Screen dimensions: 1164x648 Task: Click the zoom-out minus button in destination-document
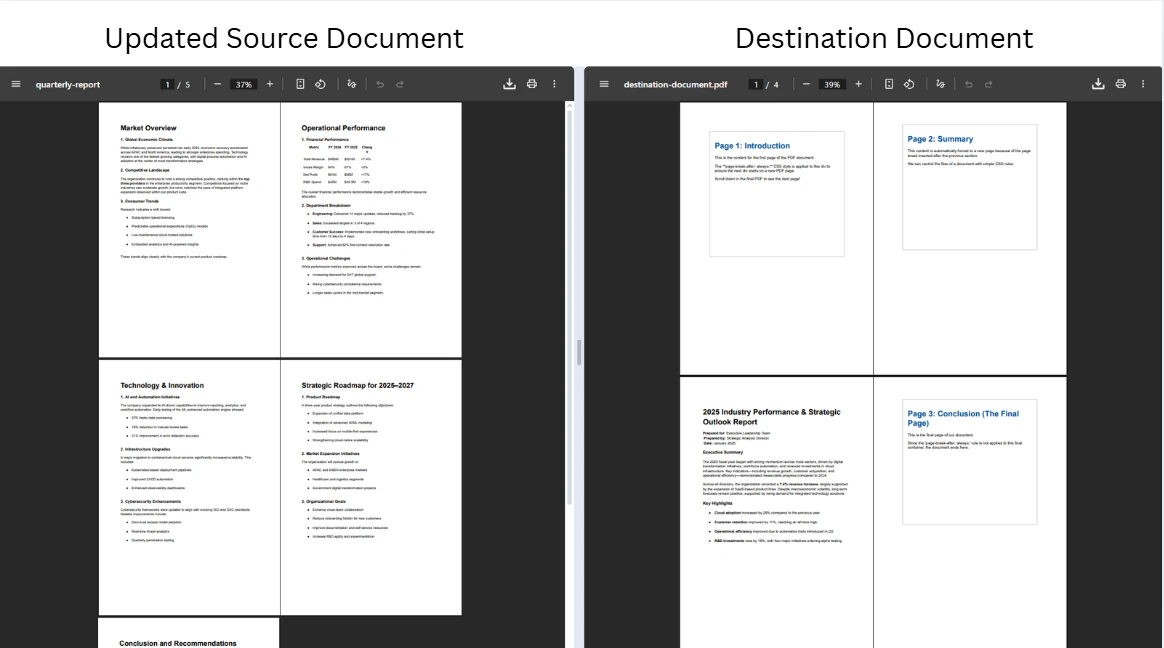click(806, 84)
